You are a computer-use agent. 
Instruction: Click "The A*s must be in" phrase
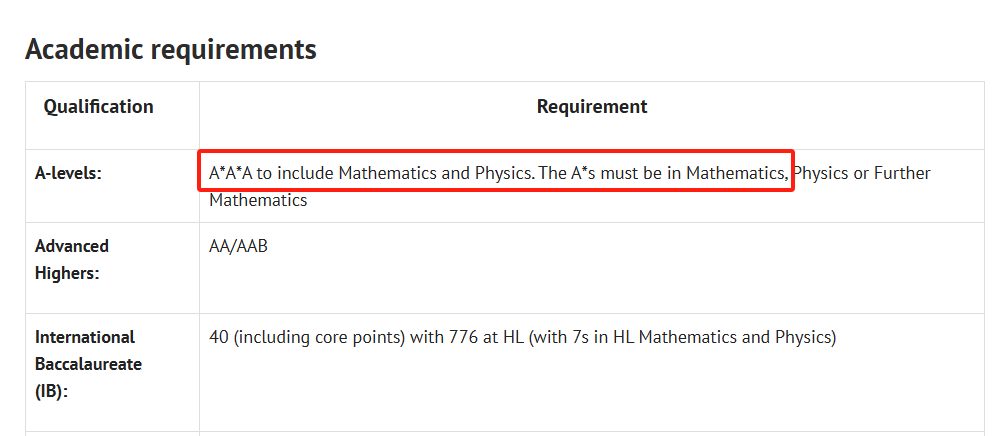click(610, 174)
